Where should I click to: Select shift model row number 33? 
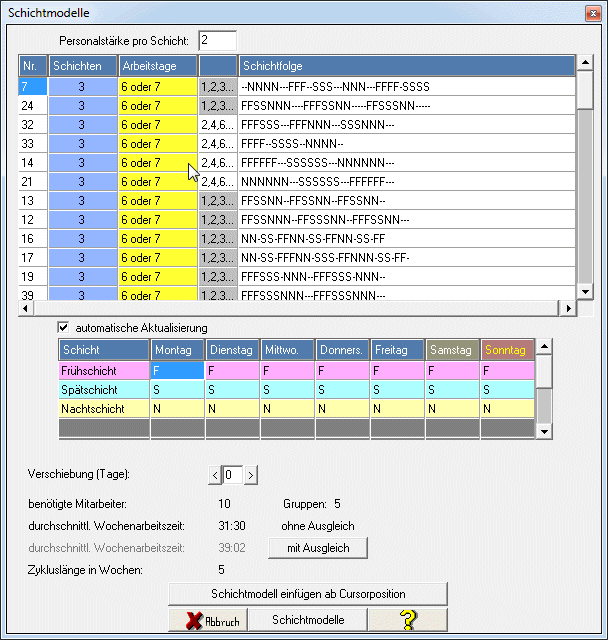tap(297, 144)
